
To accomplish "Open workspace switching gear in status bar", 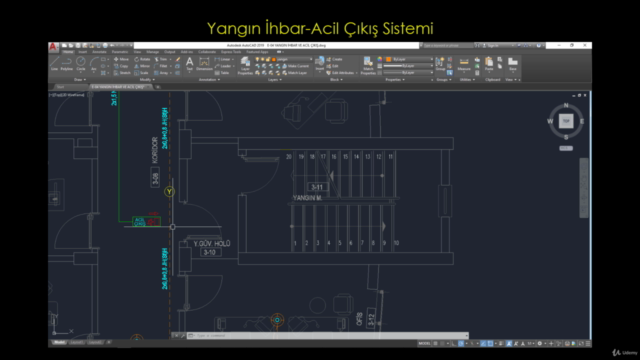I will click(x=540, y=344).
